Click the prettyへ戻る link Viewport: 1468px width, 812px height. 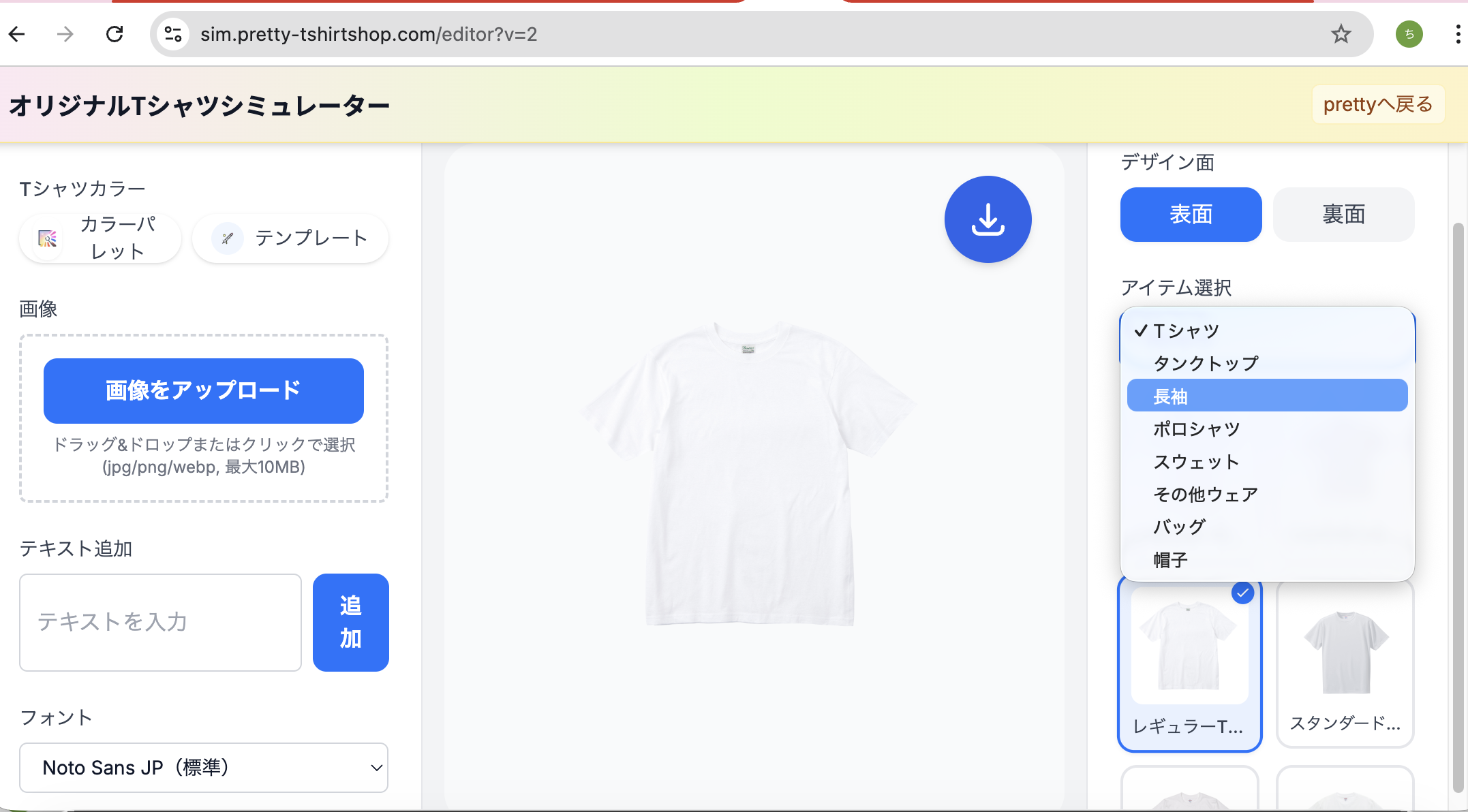(x=1377, y=104)
